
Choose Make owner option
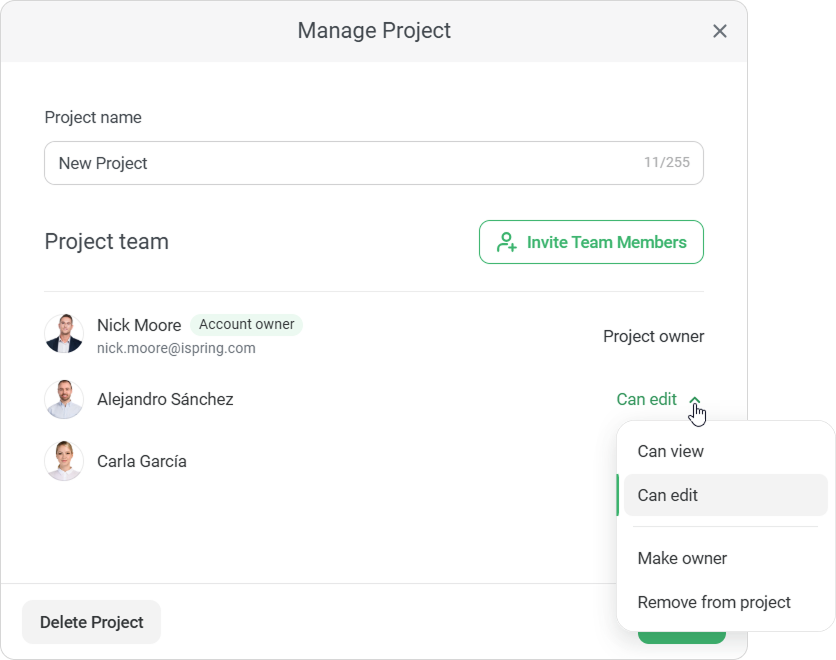point(725,558)
